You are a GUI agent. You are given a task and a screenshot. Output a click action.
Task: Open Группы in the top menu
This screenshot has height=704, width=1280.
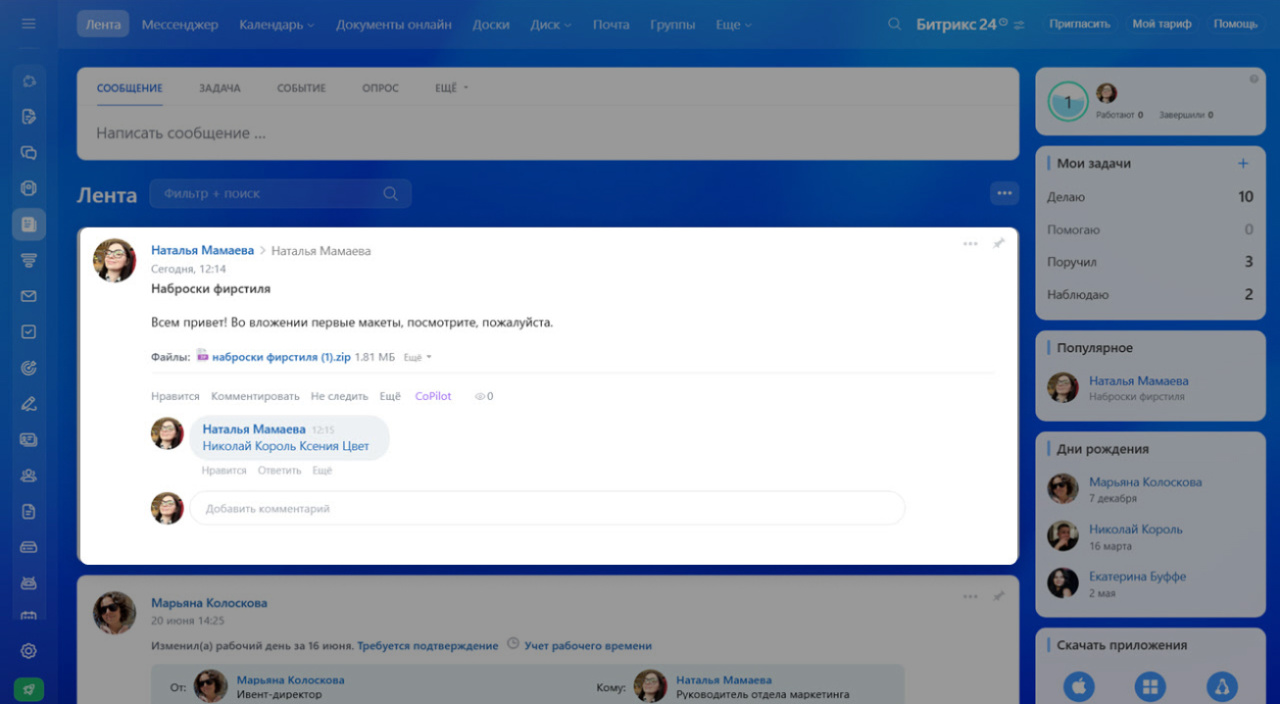point(673,24)
